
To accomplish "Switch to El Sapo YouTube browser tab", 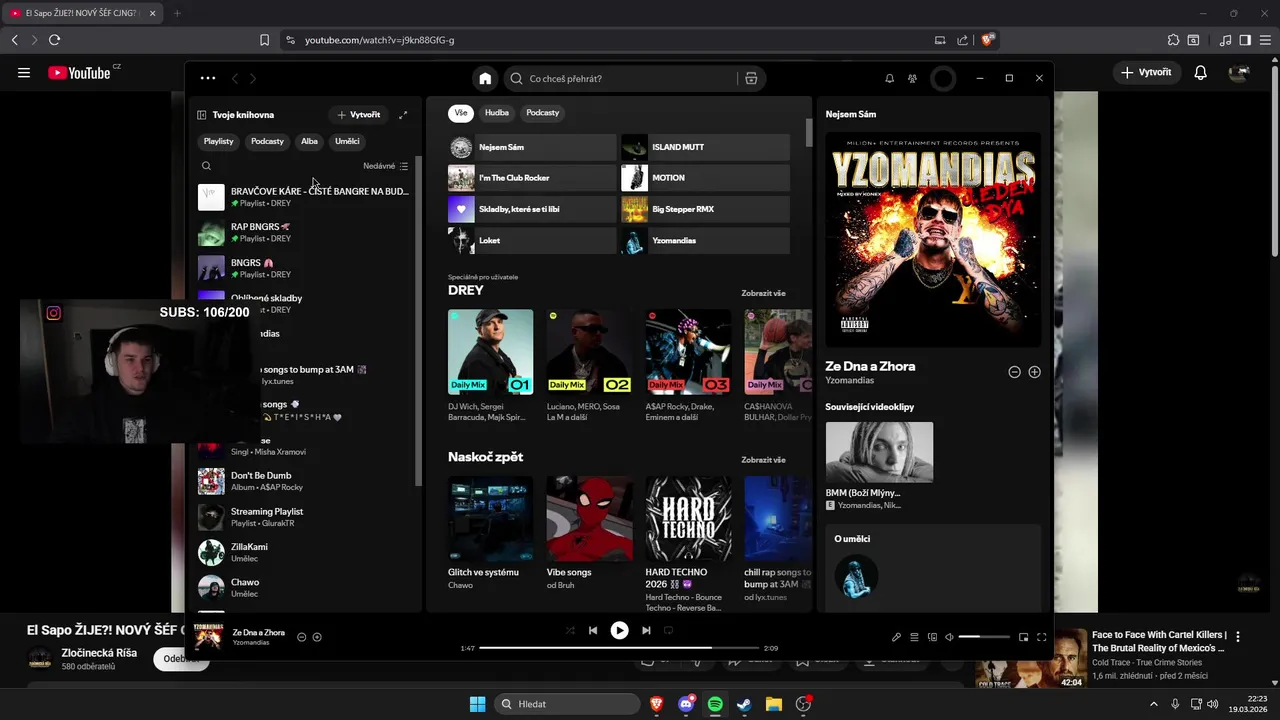I will coord(83,13).
